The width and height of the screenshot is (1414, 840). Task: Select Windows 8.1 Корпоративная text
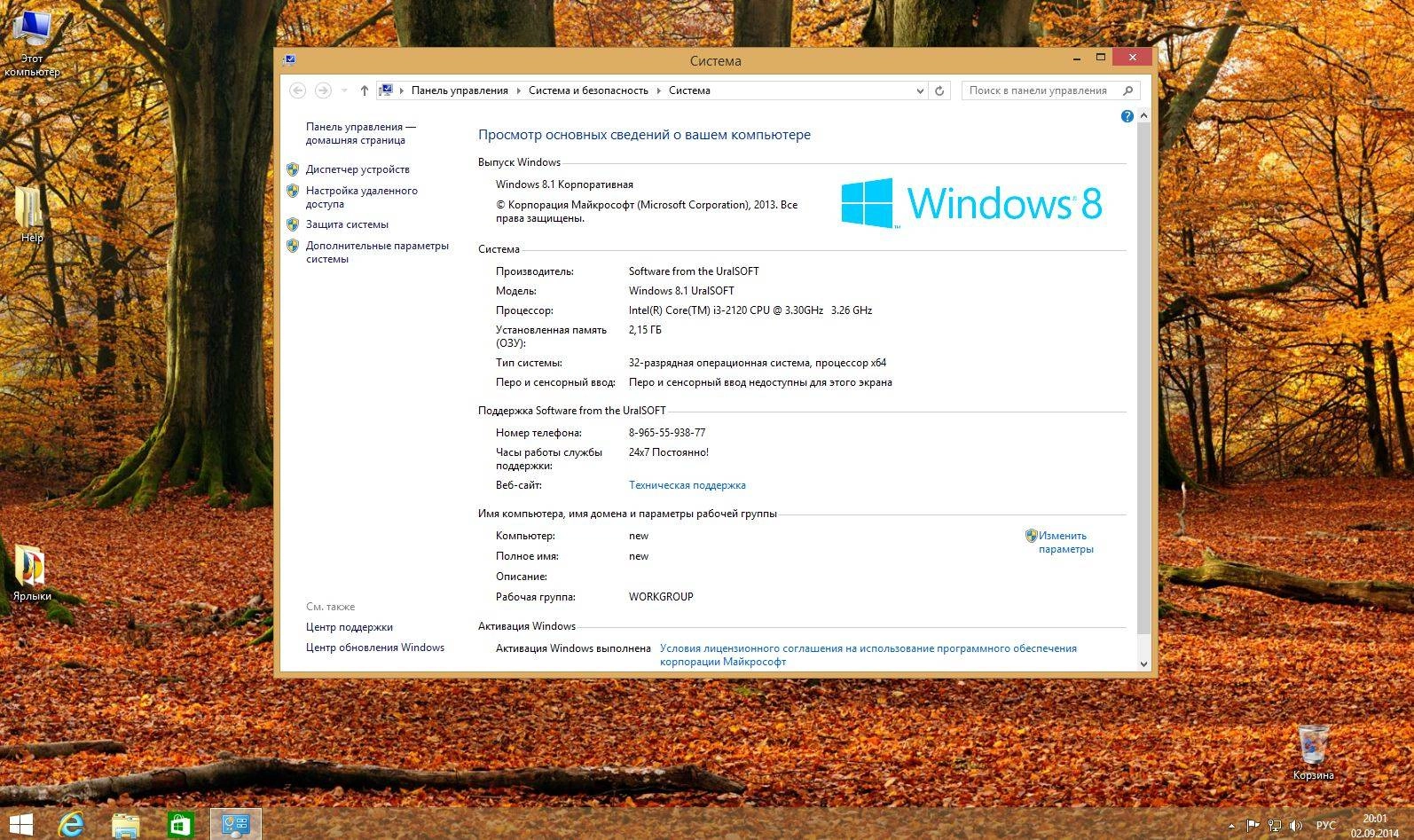pos(564,184)
